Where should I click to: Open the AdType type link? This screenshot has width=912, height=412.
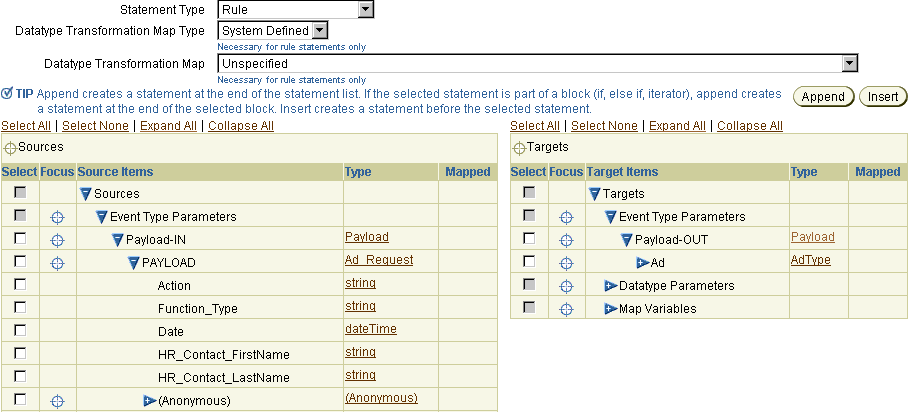click(811, 260)
